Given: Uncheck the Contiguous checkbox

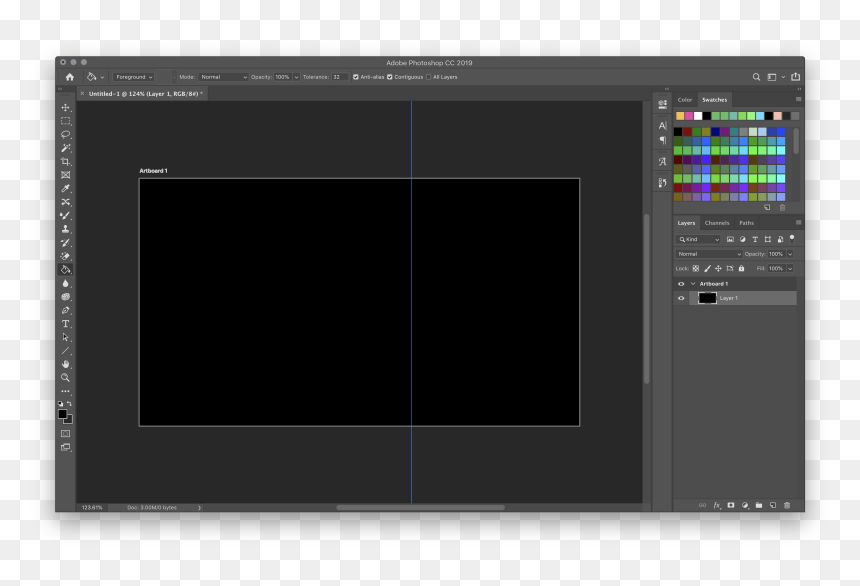Looking at the screenshot, I should (390, 77).
